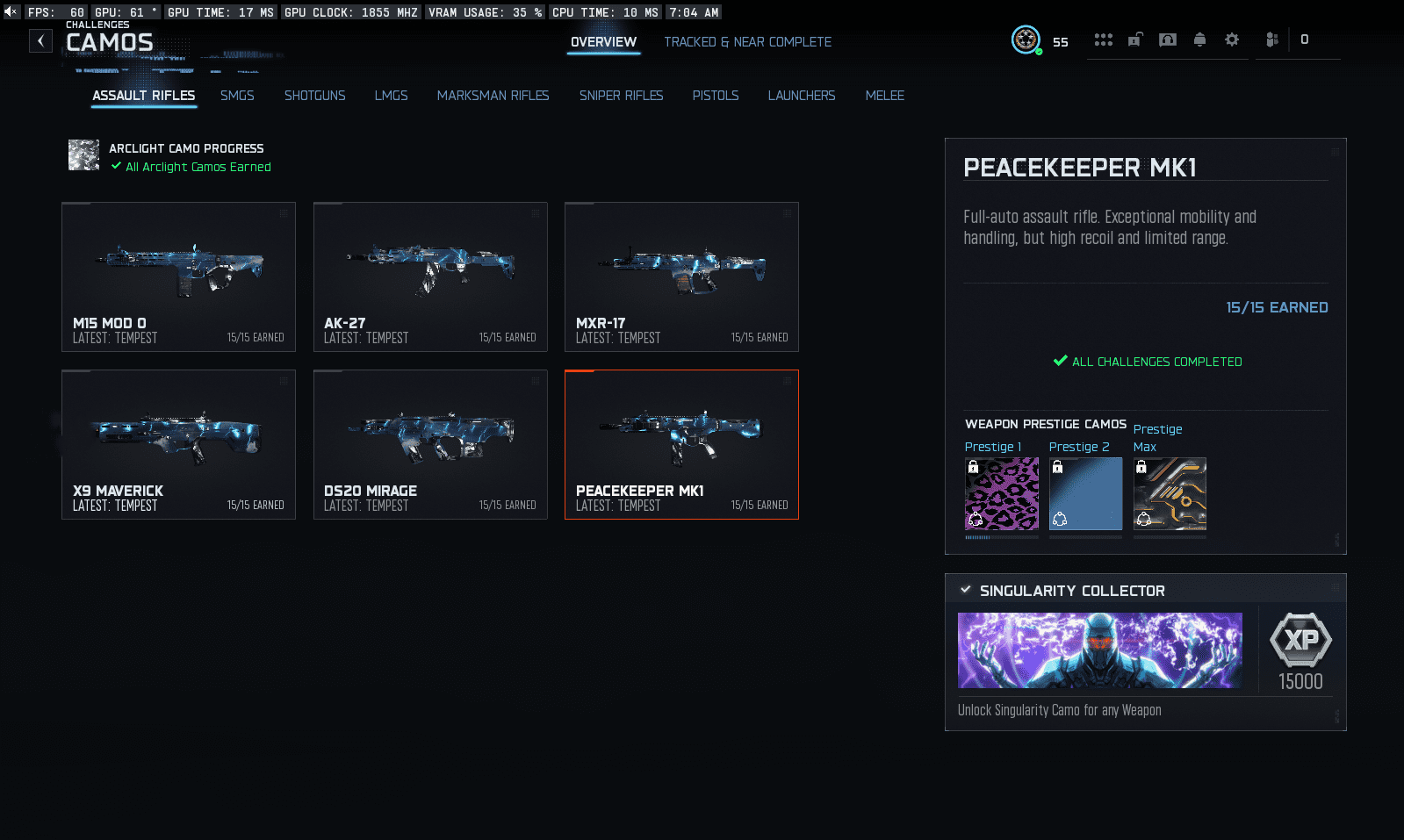Click the Arclight Camo Progress icon
This screenshot has height=840, width=1404.
(x=84, y=155)
